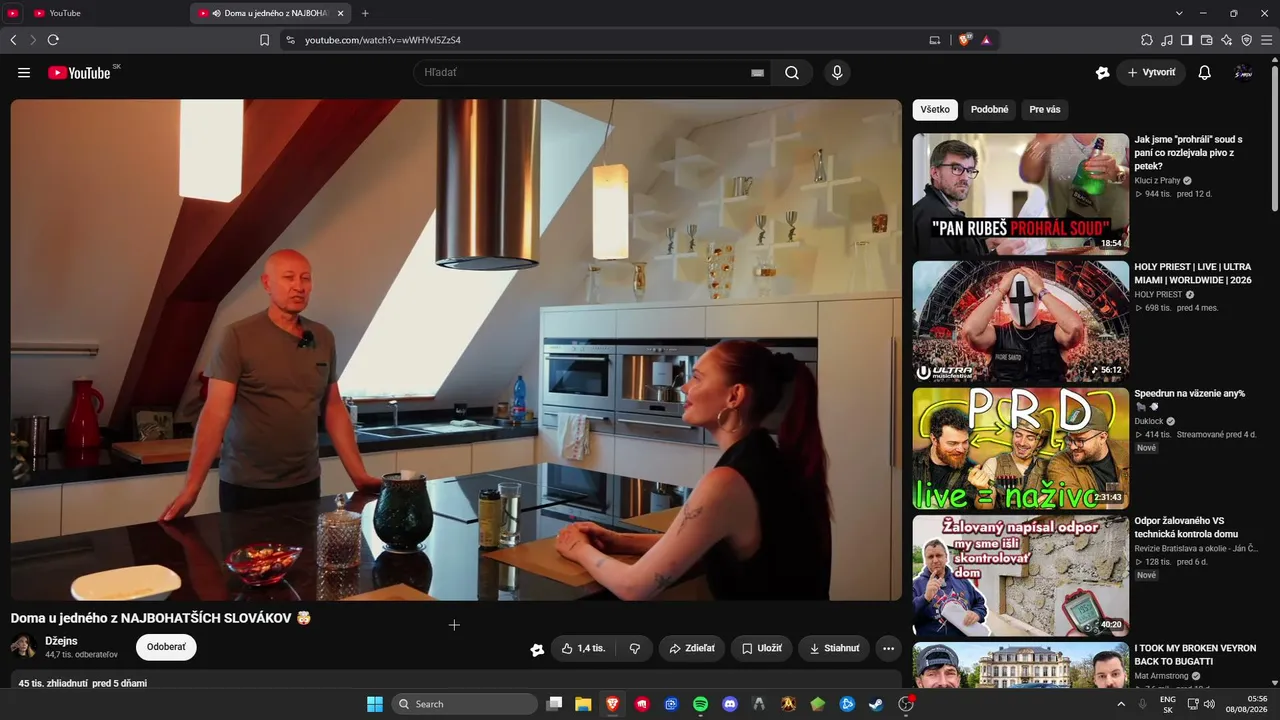
Task: Click the Ask sparkle icon beside the like button
Action: click(x=537, y=649)
